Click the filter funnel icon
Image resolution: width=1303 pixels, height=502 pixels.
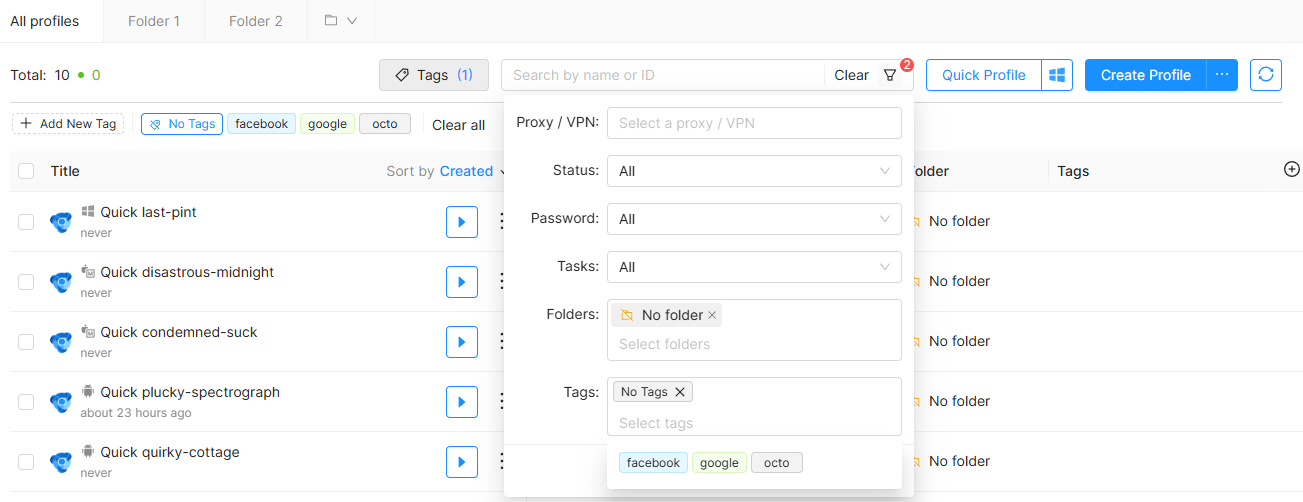point(890,75)
